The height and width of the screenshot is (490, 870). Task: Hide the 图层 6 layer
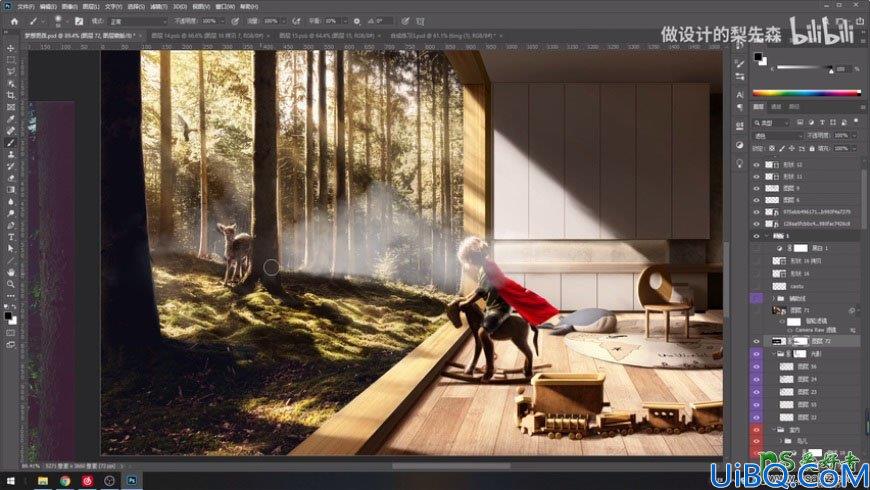756,200
